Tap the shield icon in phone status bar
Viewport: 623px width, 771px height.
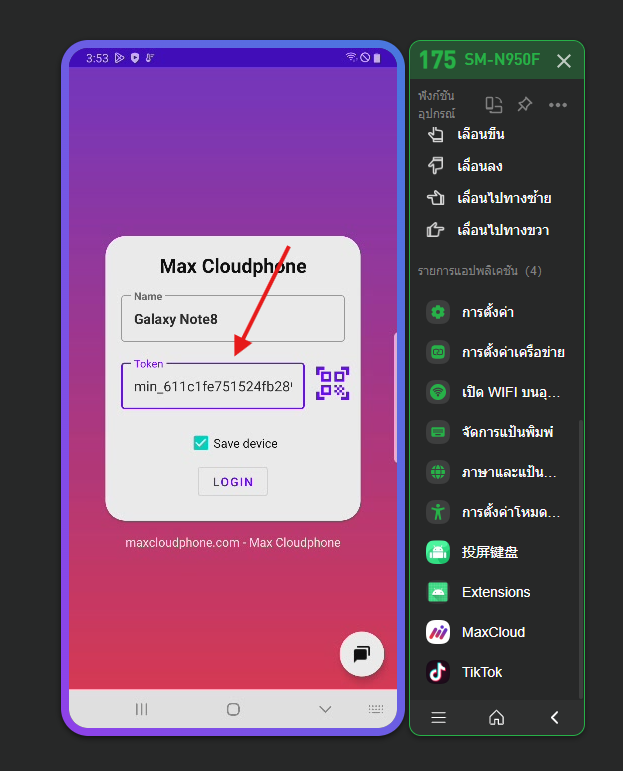coord(135,58)
